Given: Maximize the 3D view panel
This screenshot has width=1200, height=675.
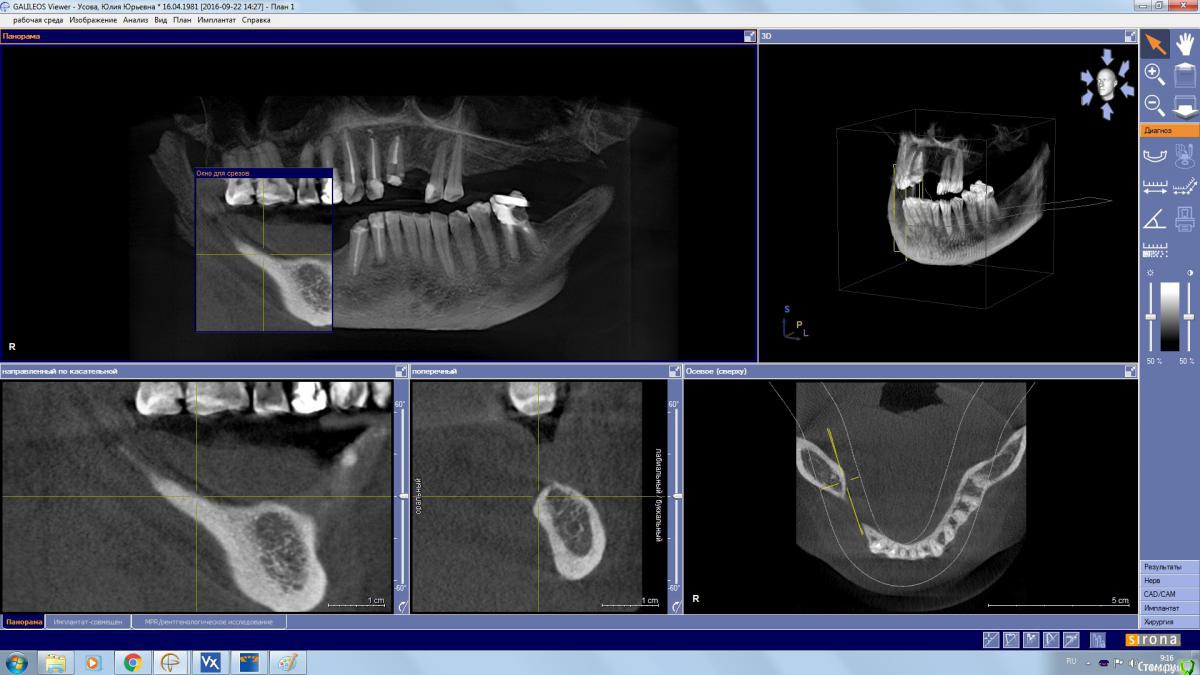Looking at the screenshot, I should pyautogui.click(x=1130, y=36).
